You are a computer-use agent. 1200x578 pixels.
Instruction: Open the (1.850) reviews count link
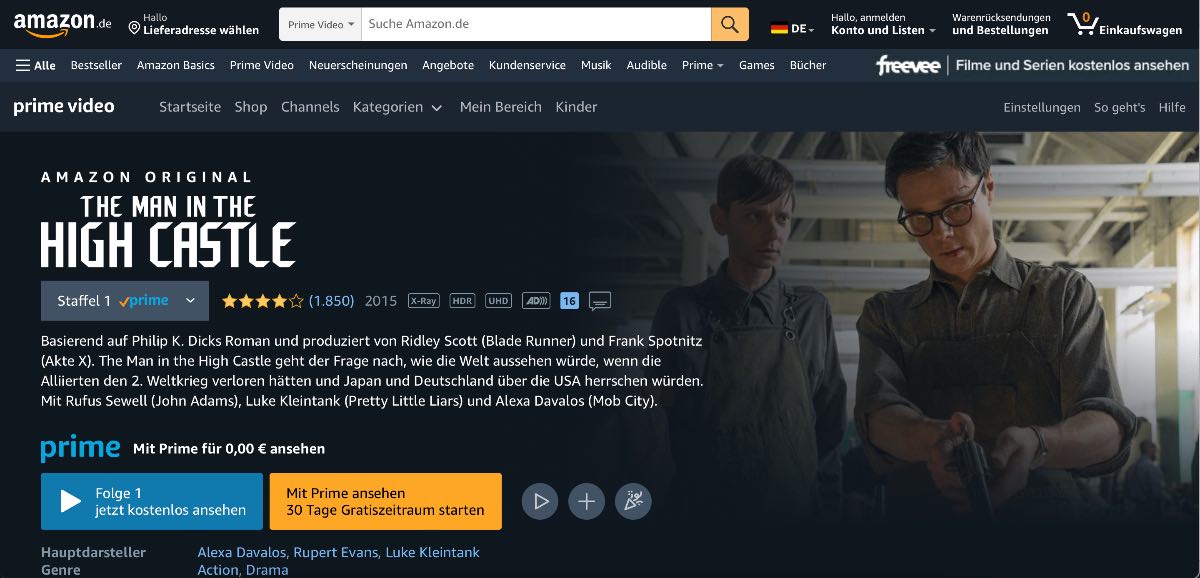[331, 301]
